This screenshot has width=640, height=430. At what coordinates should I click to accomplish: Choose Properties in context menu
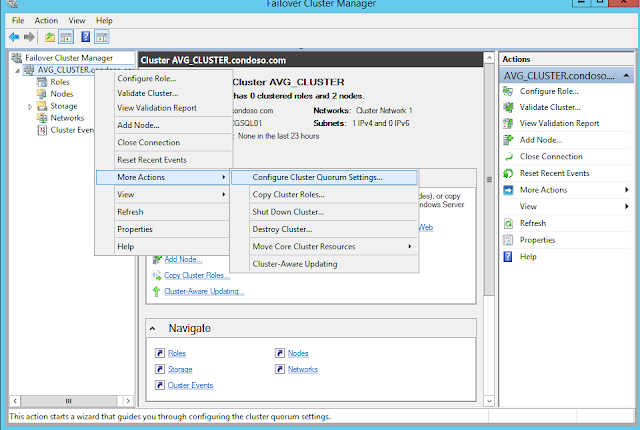162,229
